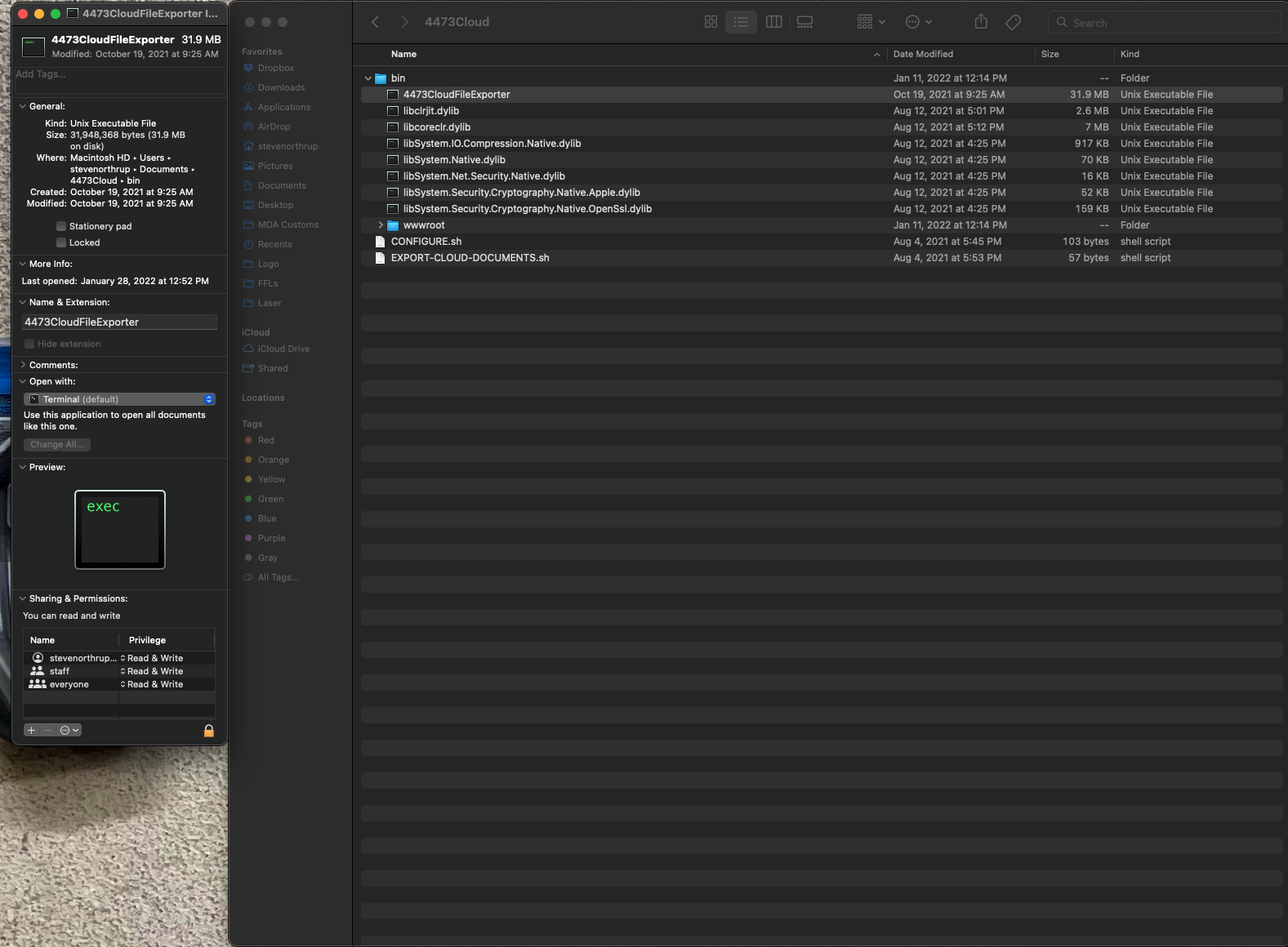Toggle the Hide extension checkbox

click(29, 344)
